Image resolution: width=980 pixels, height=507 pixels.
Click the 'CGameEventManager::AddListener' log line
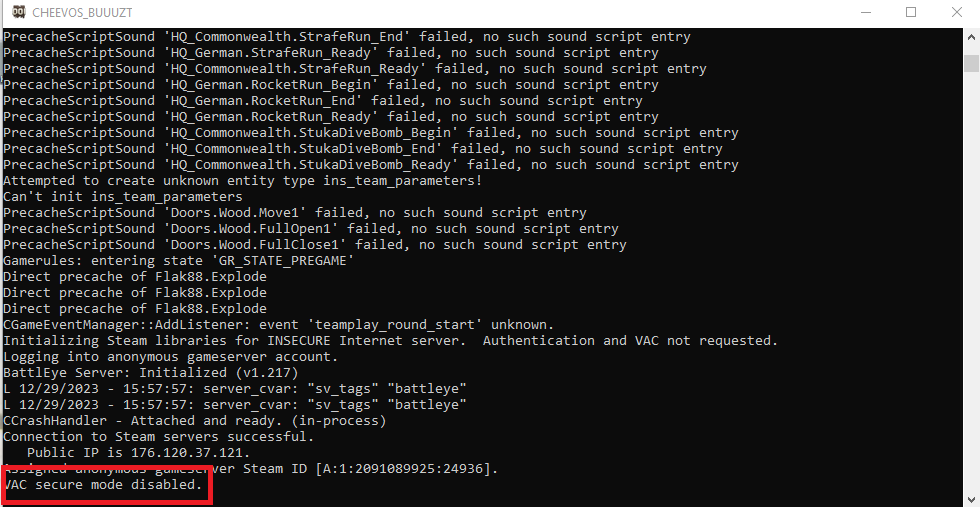pos(277,325)
